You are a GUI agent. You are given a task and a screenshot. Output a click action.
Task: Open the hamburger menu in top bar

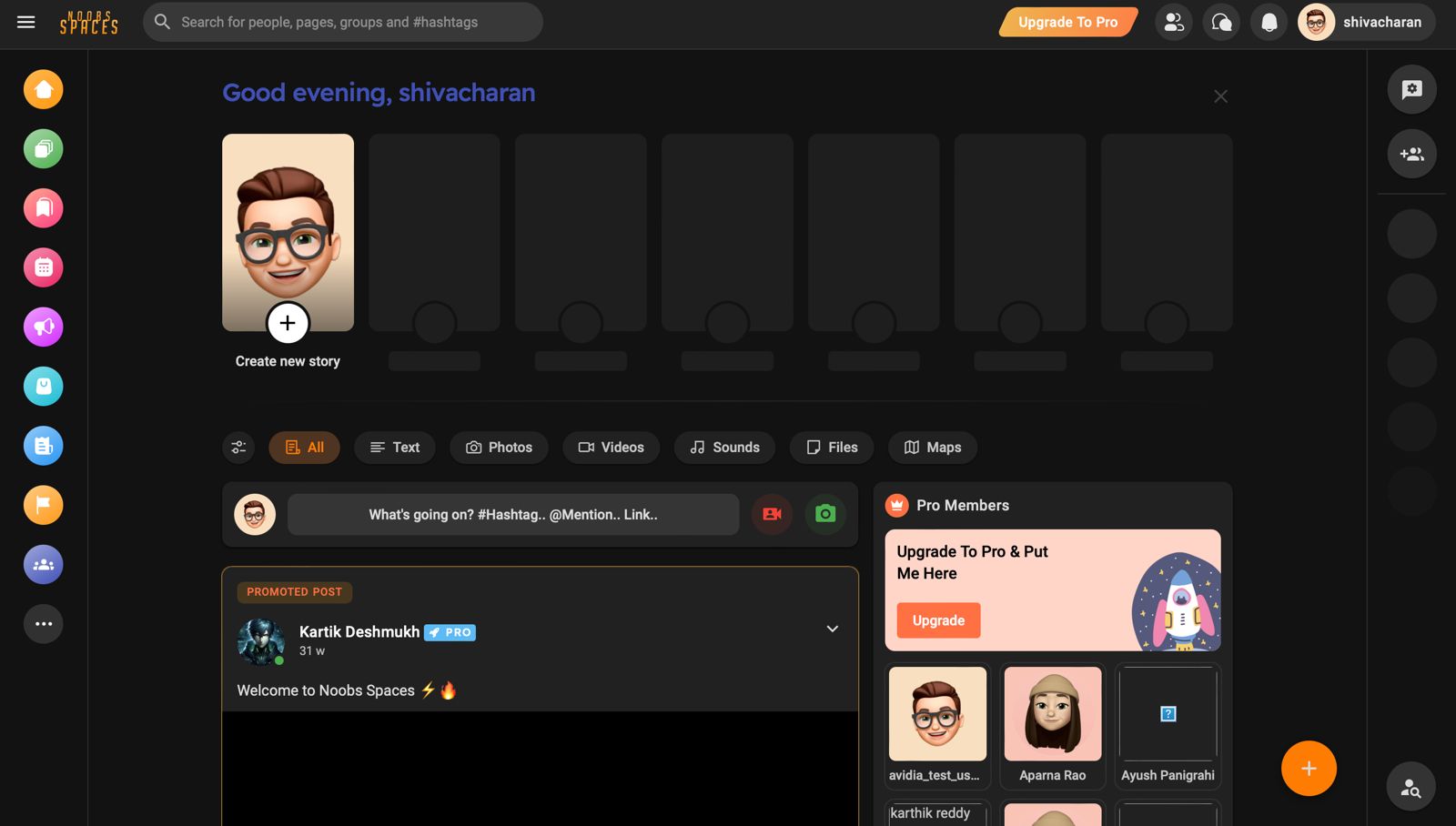point(26,22)
